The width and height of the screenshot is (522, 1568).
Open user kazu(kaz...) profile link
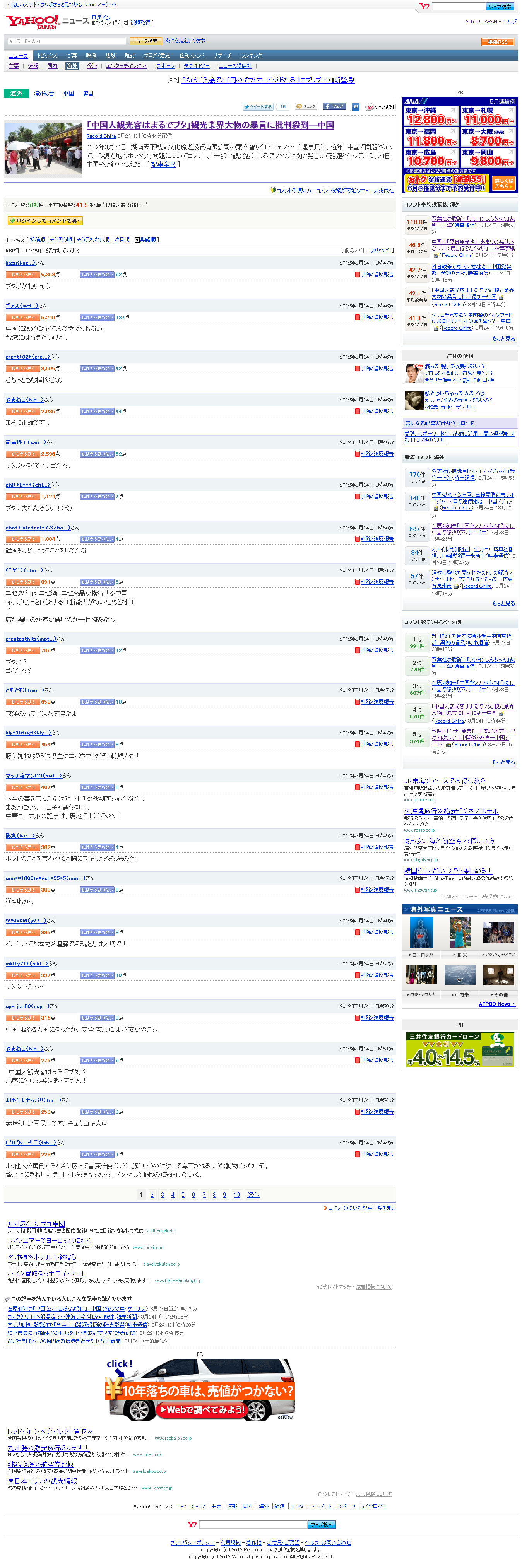click(20, 263)
